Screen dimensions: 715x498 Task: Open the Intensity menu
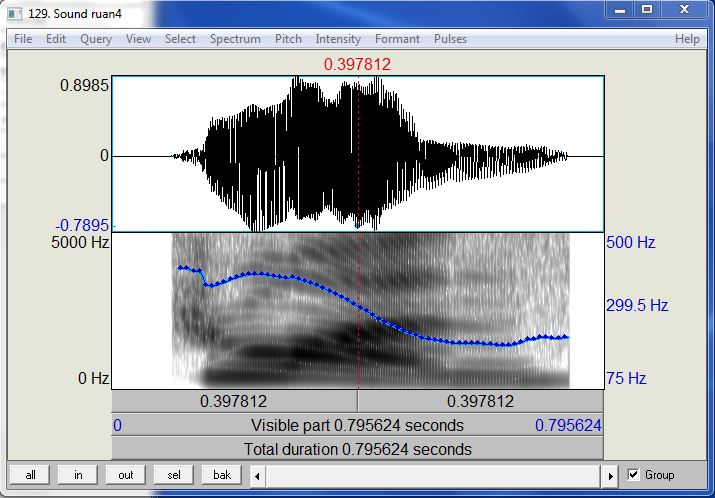338,39
